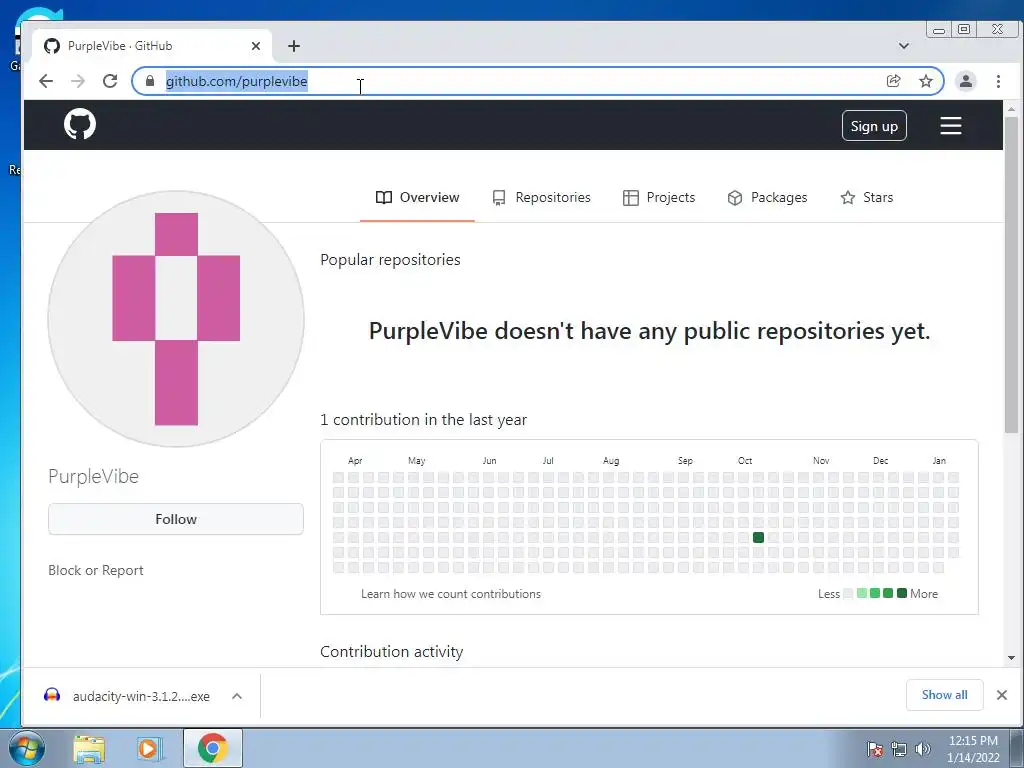The height and width of the screenshot is (768, 1024).
Task: Click the Contribution activity heading
Action: [x=391, y=651]
